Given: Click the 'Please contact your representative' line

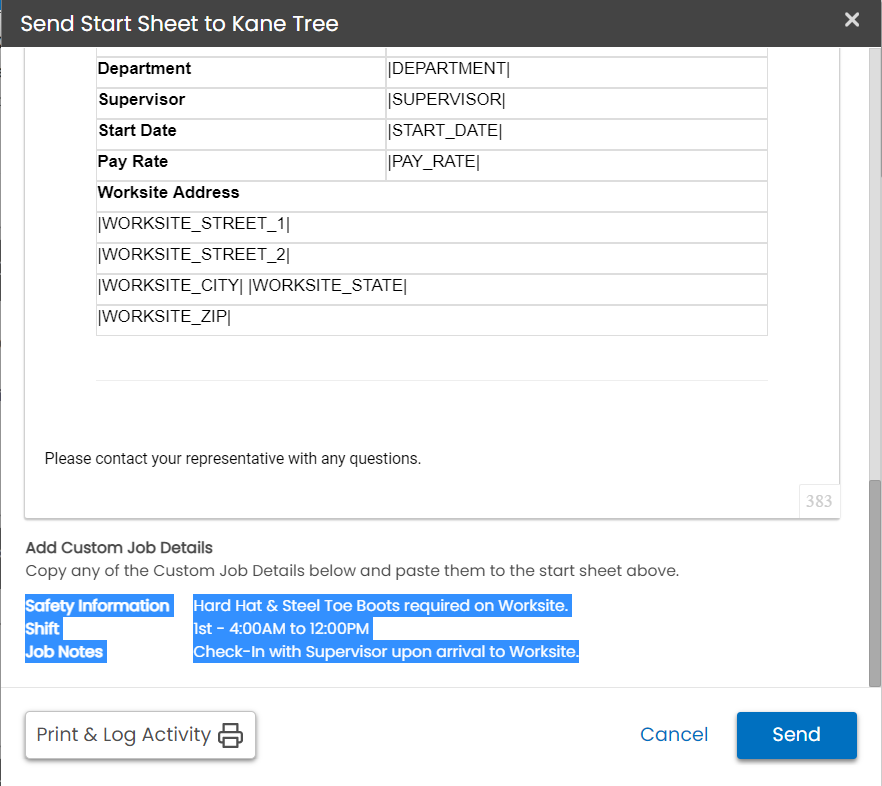Looking at the screenshot, I should (x=233, y=459).
